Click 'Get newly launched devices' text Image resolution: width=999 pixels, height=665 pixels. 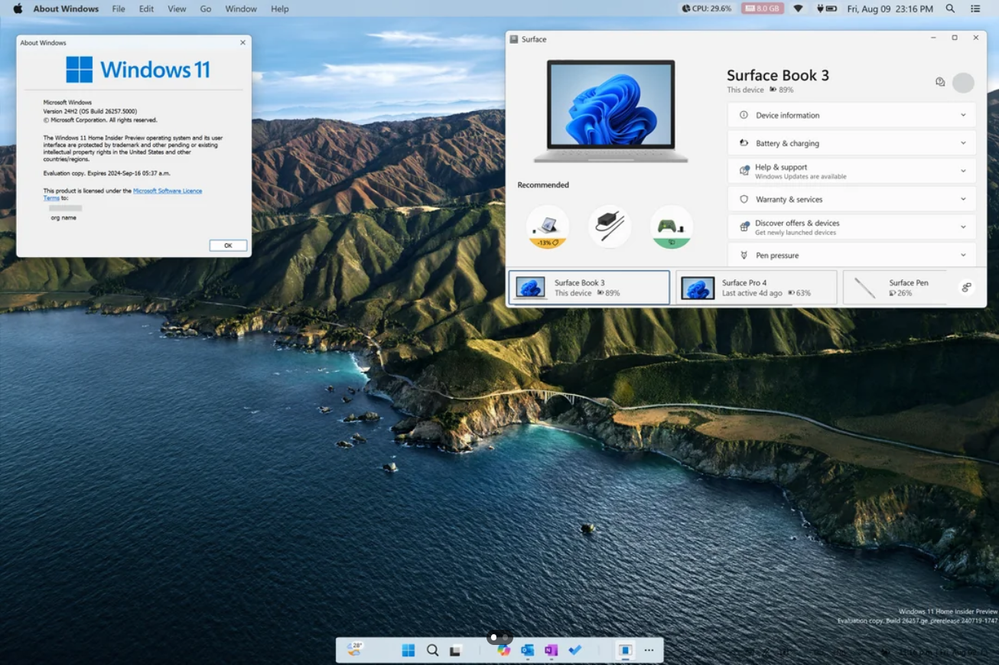795,232
